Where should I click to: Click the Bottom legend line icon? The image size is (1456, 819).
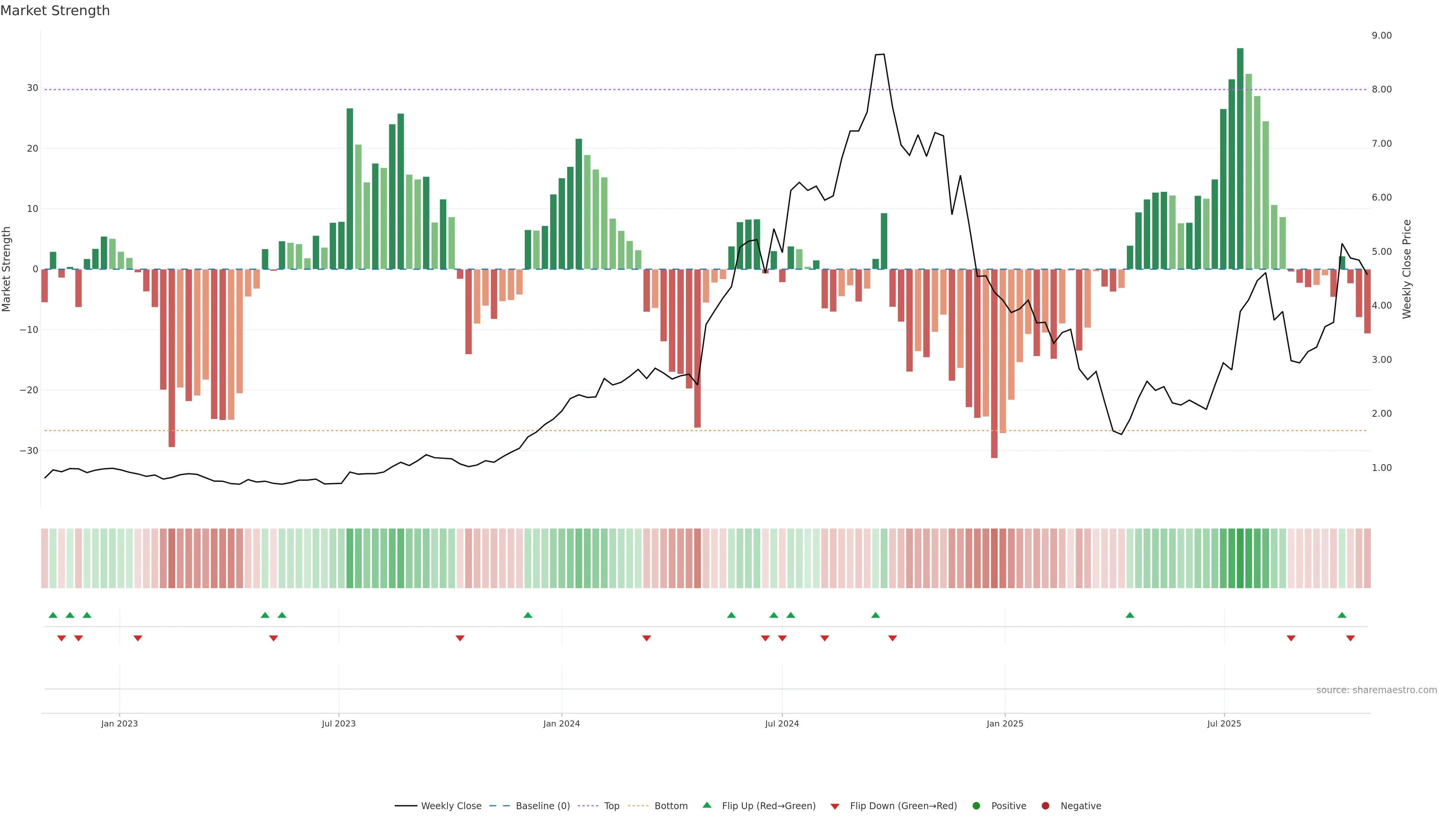point(638,806)
